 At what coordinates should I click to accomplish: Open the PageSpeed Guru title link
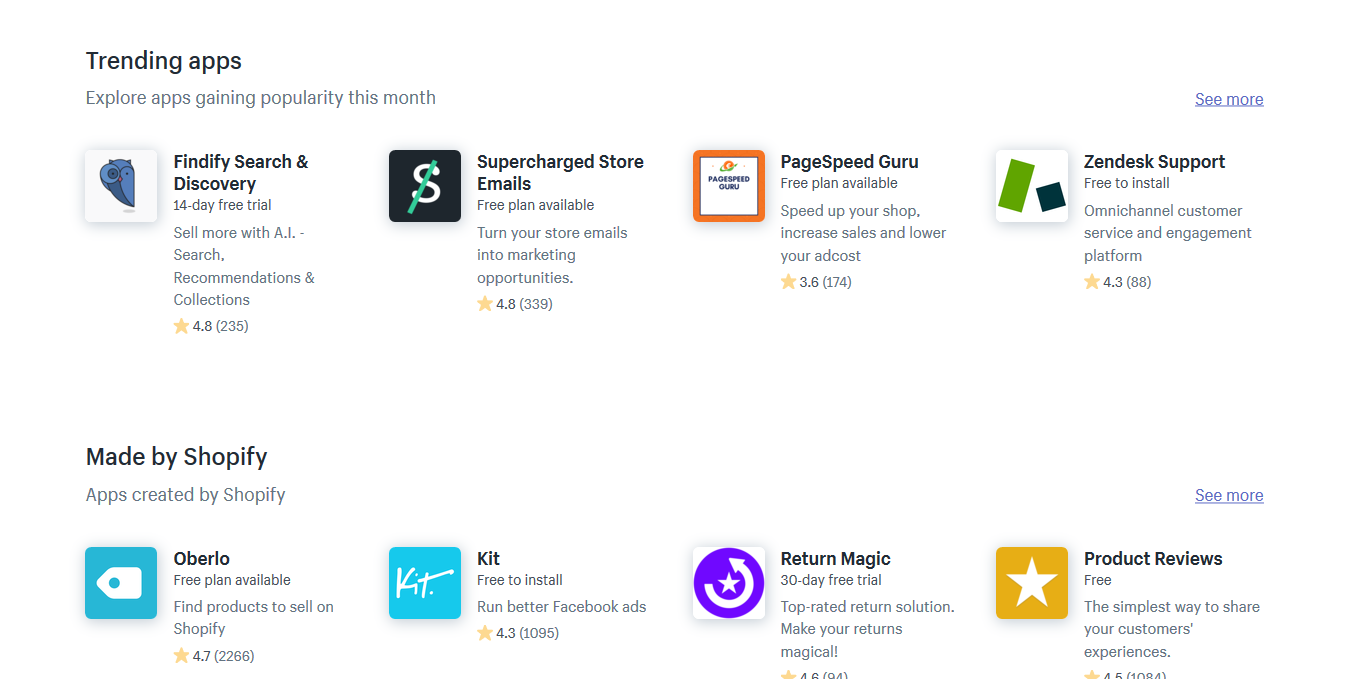pyautogui.click(x=849, y=162)
